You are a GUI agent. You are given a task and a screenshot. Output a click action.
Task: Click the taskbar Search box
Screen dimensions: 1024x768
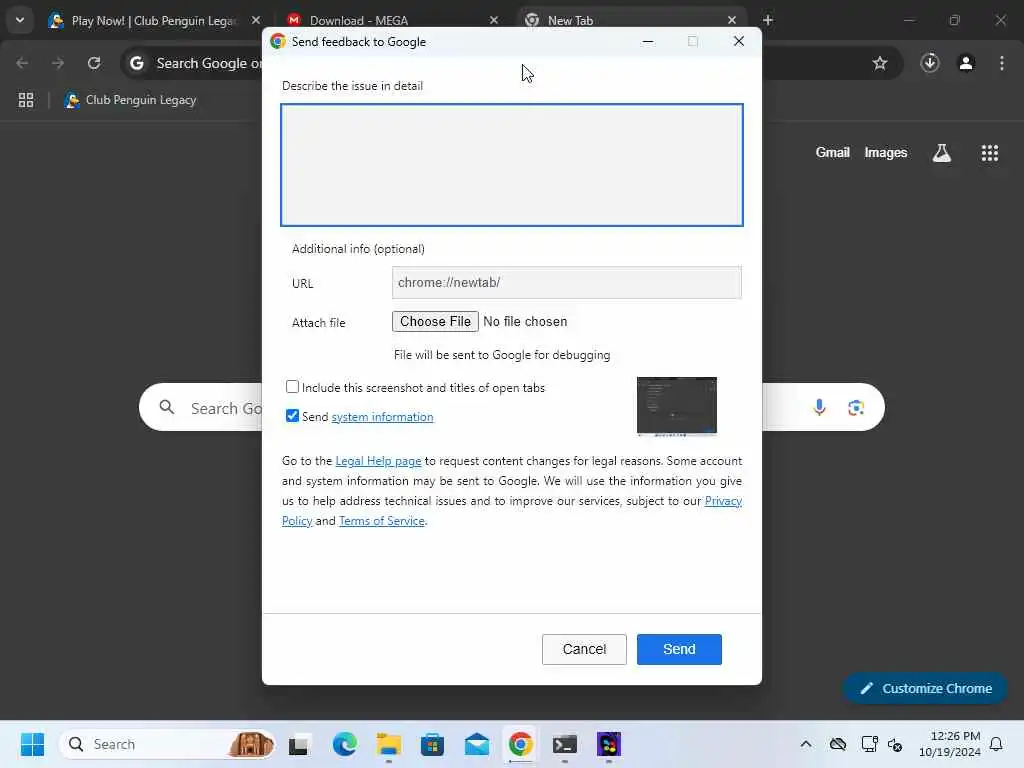[x=168, y=744]
